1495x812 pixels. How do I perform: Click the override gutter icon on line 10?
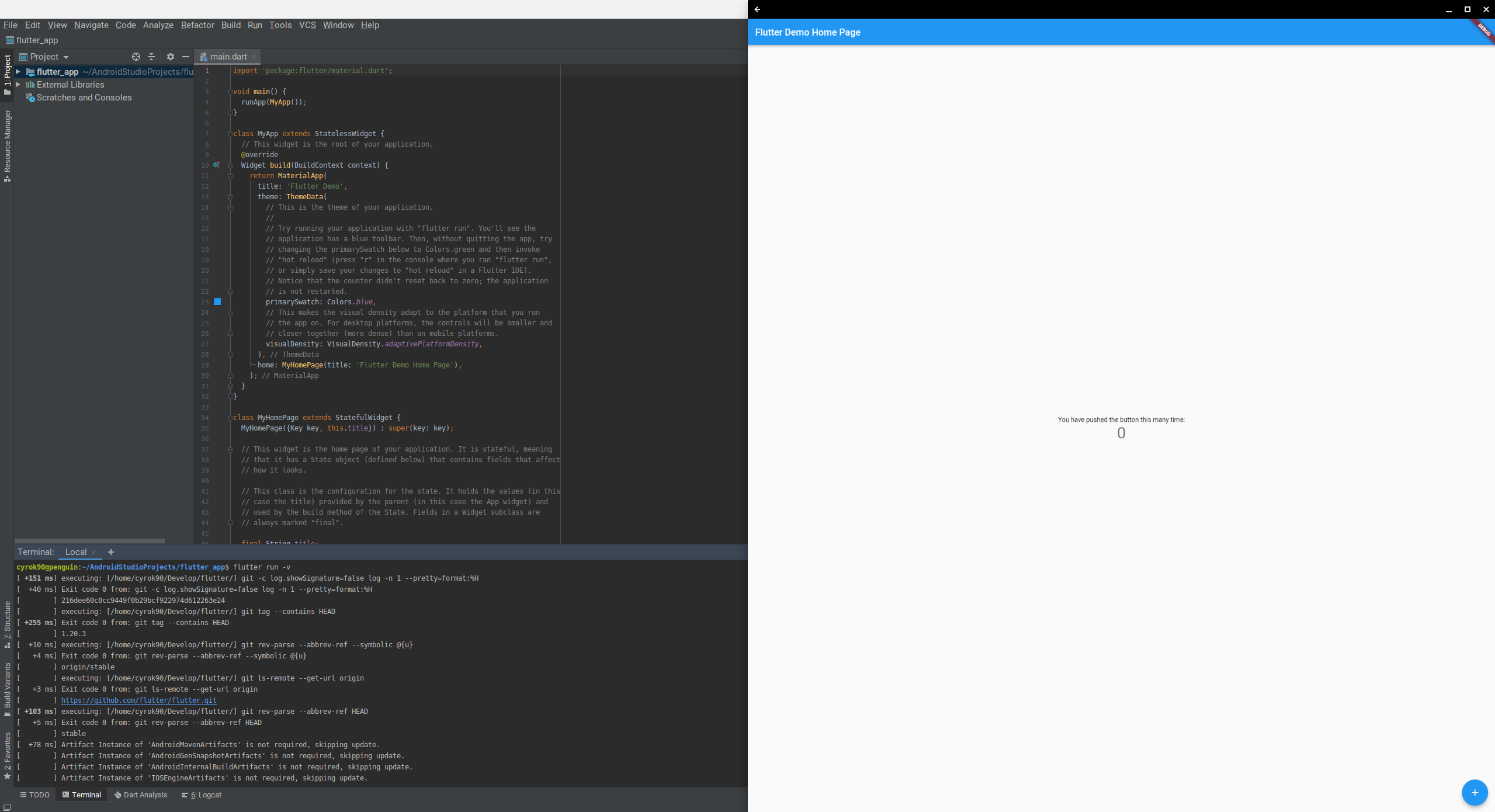click(216, 165)
